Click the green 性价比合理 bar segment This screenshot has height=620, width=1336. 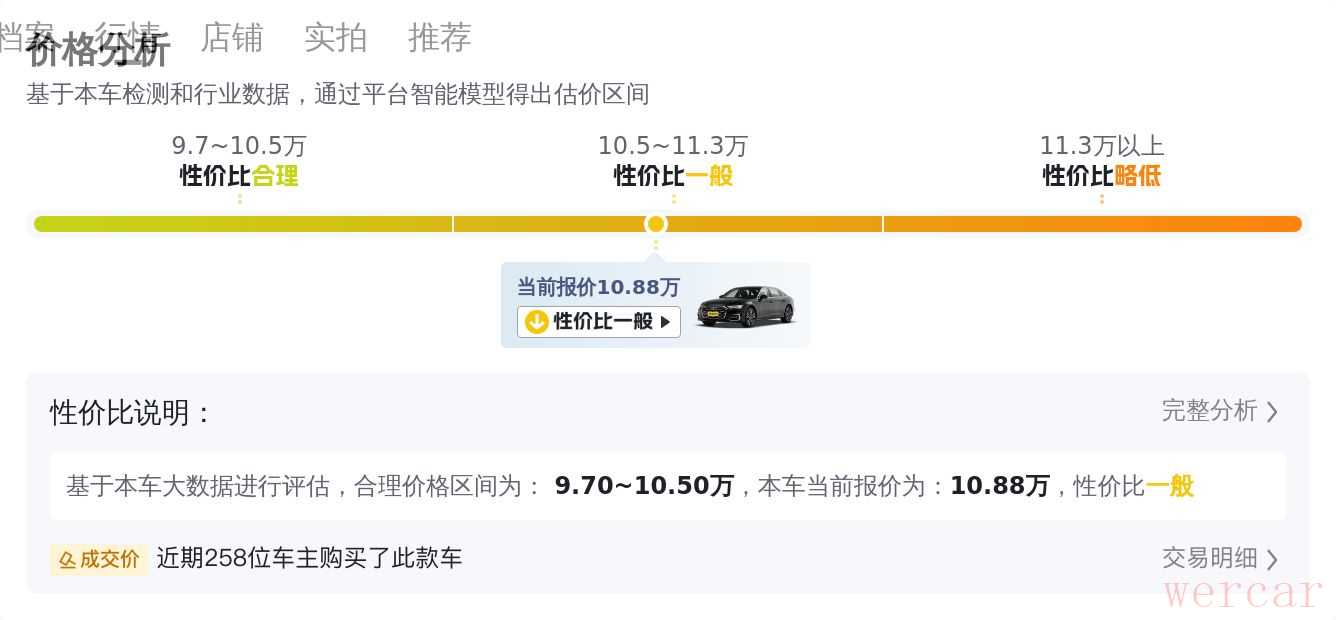click(x=243, y=224)
